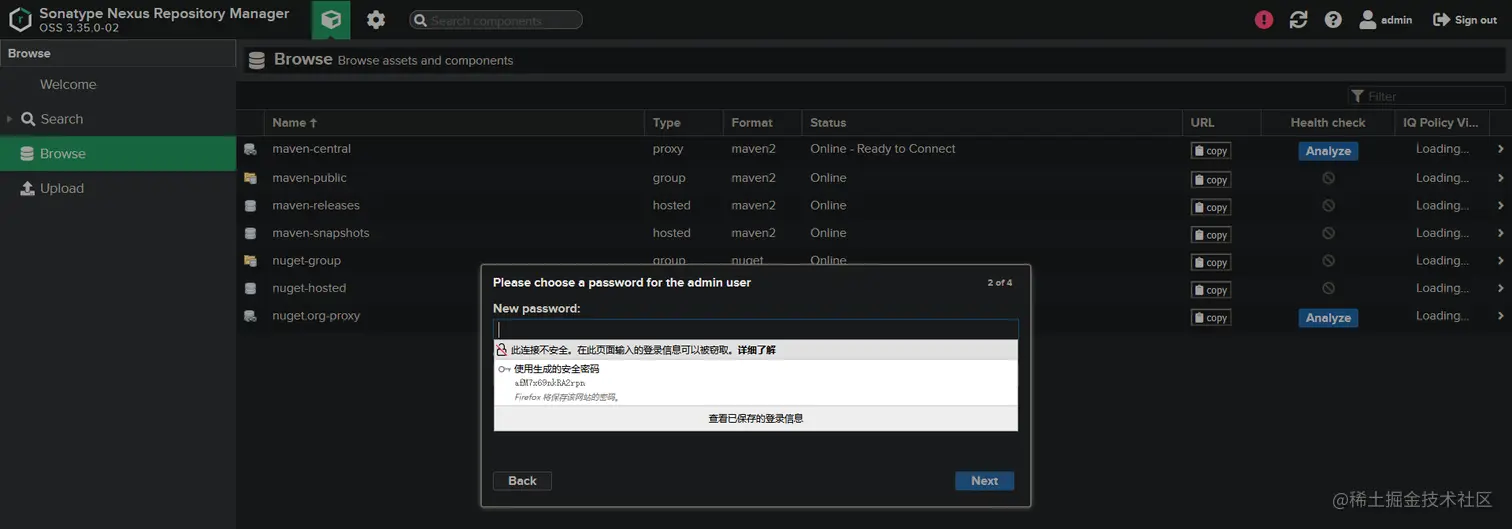
Task: Click the admin user account
Action: [1385, 20]
